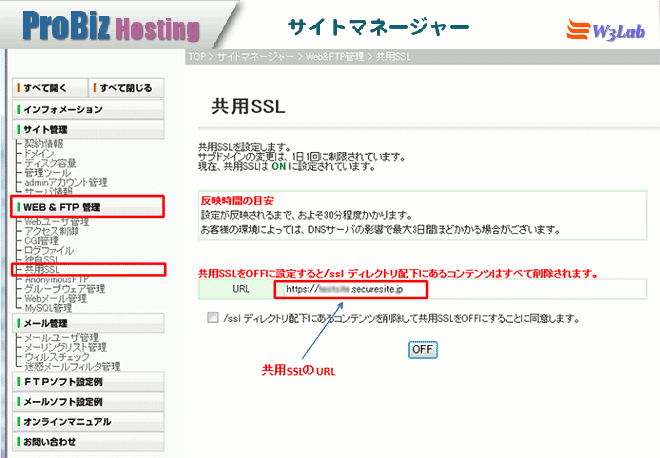
Task: Open the WEB & FTP 管理 section
Action: click(88, 207)
